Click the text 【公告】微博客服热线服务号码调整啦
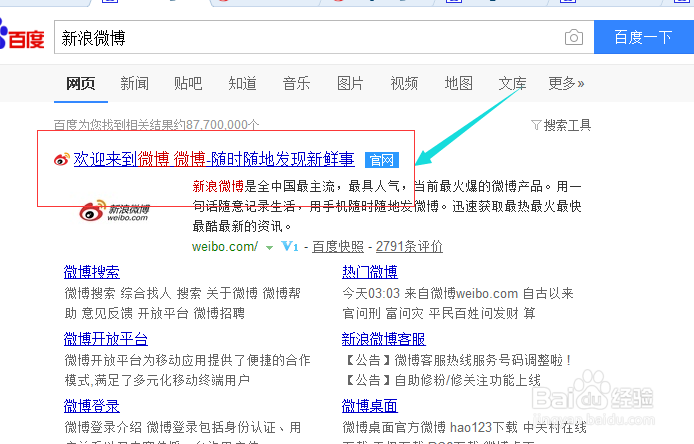The image size is (694, 444). 457,360
